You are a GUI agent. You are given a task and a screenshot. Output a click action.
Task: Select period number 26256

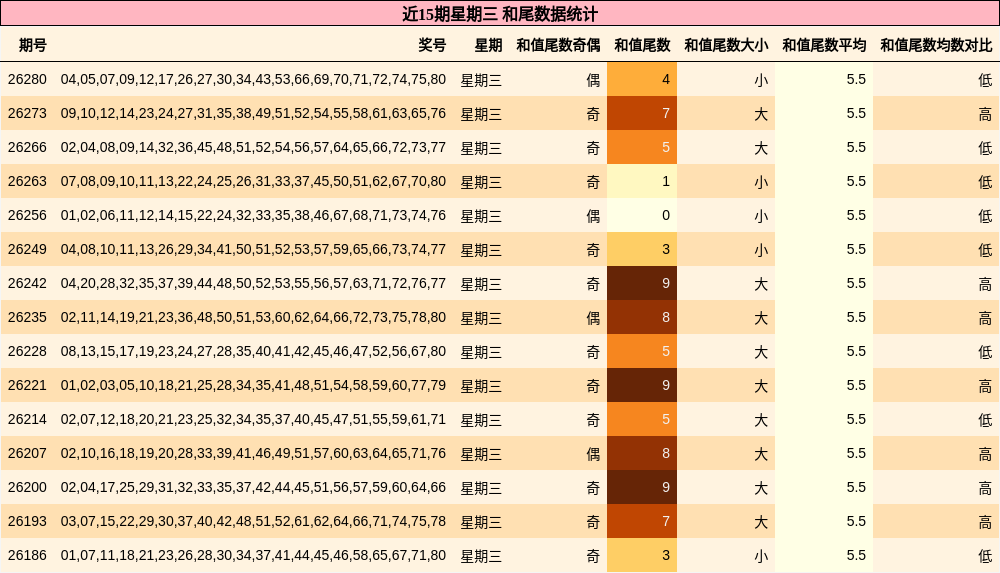pos(27,216)
